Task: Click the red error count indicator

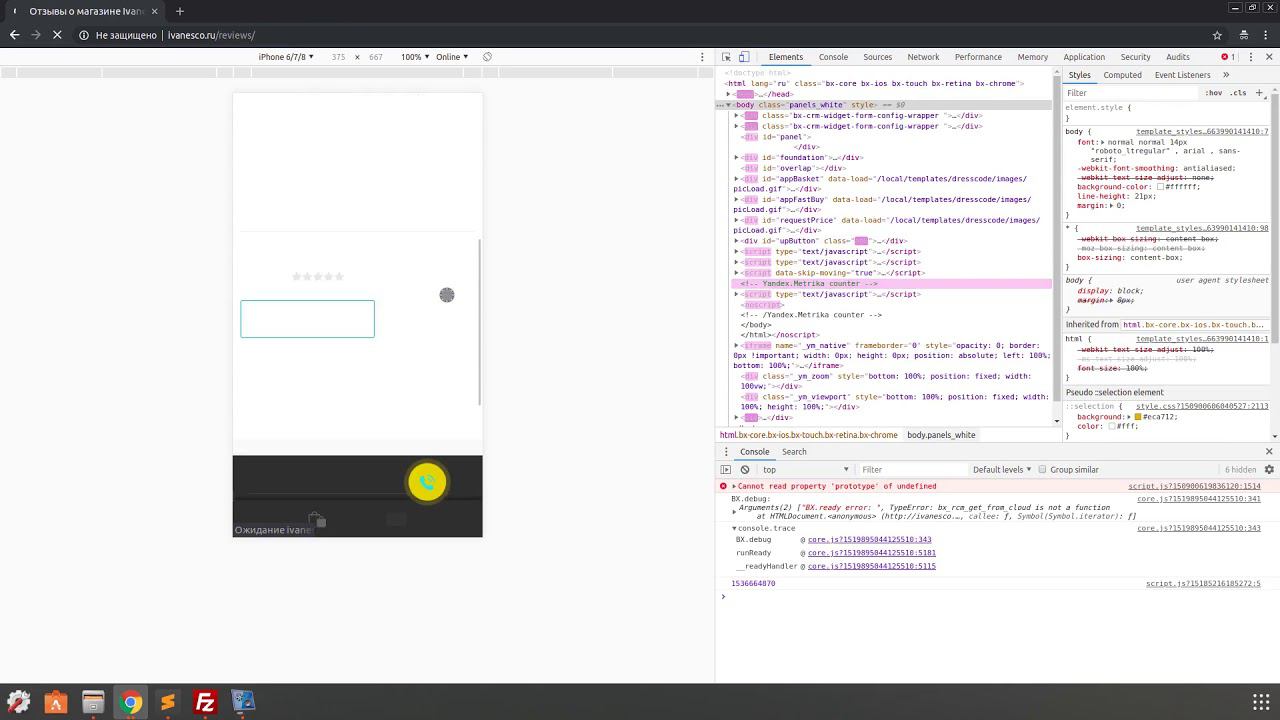Action: tap(1228, 57)
